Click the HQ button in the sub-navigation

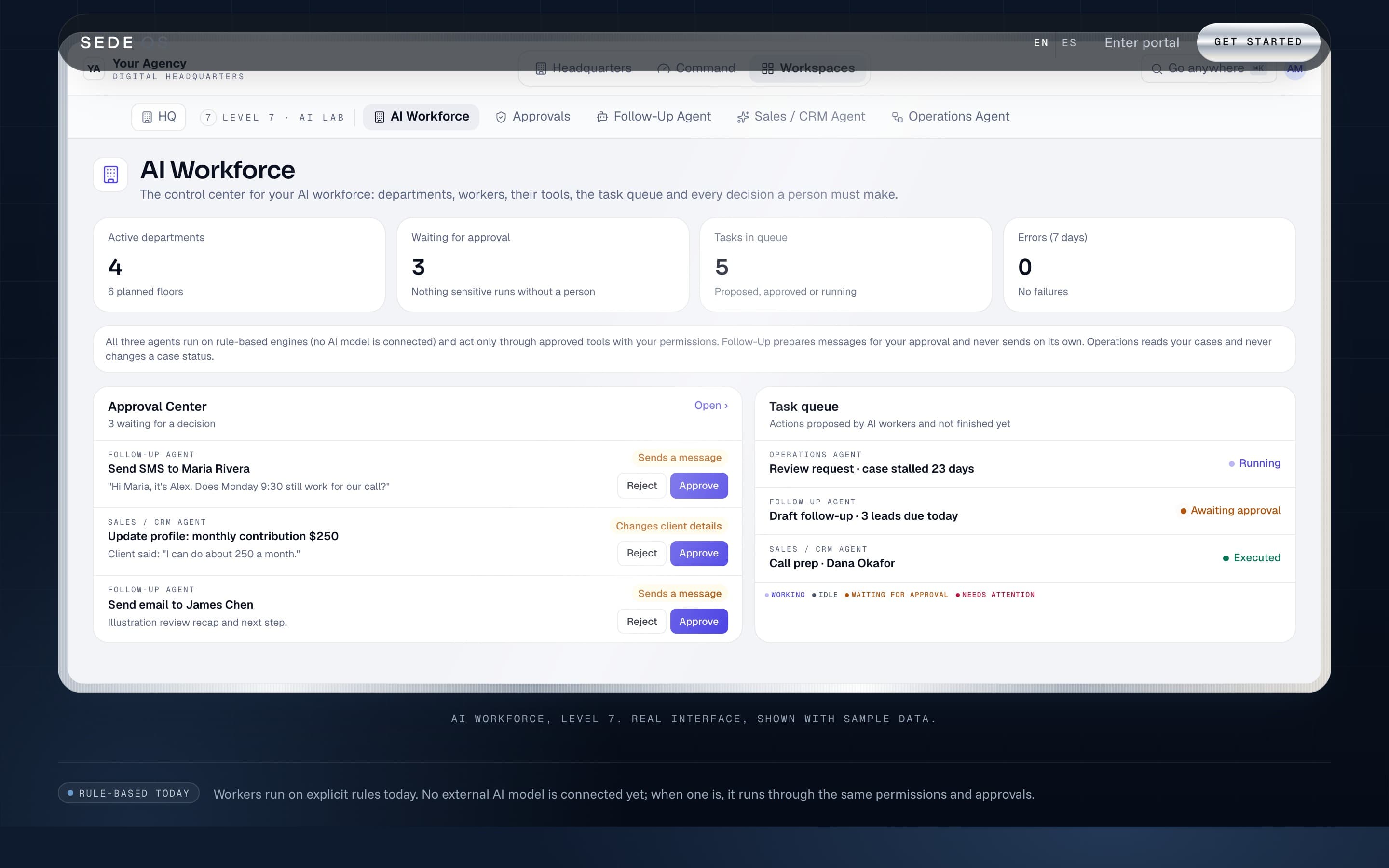point(158,117)
